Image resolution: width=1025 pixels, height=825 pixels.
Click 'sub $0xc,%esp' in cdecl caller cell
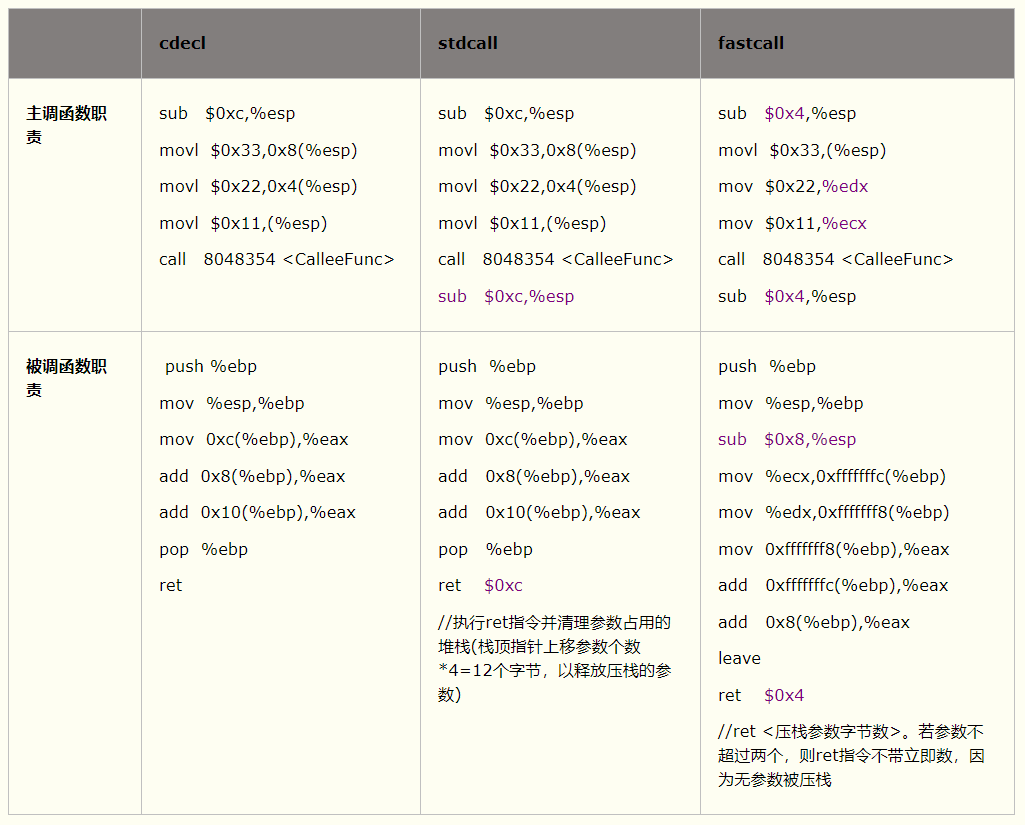pos(227,114)
